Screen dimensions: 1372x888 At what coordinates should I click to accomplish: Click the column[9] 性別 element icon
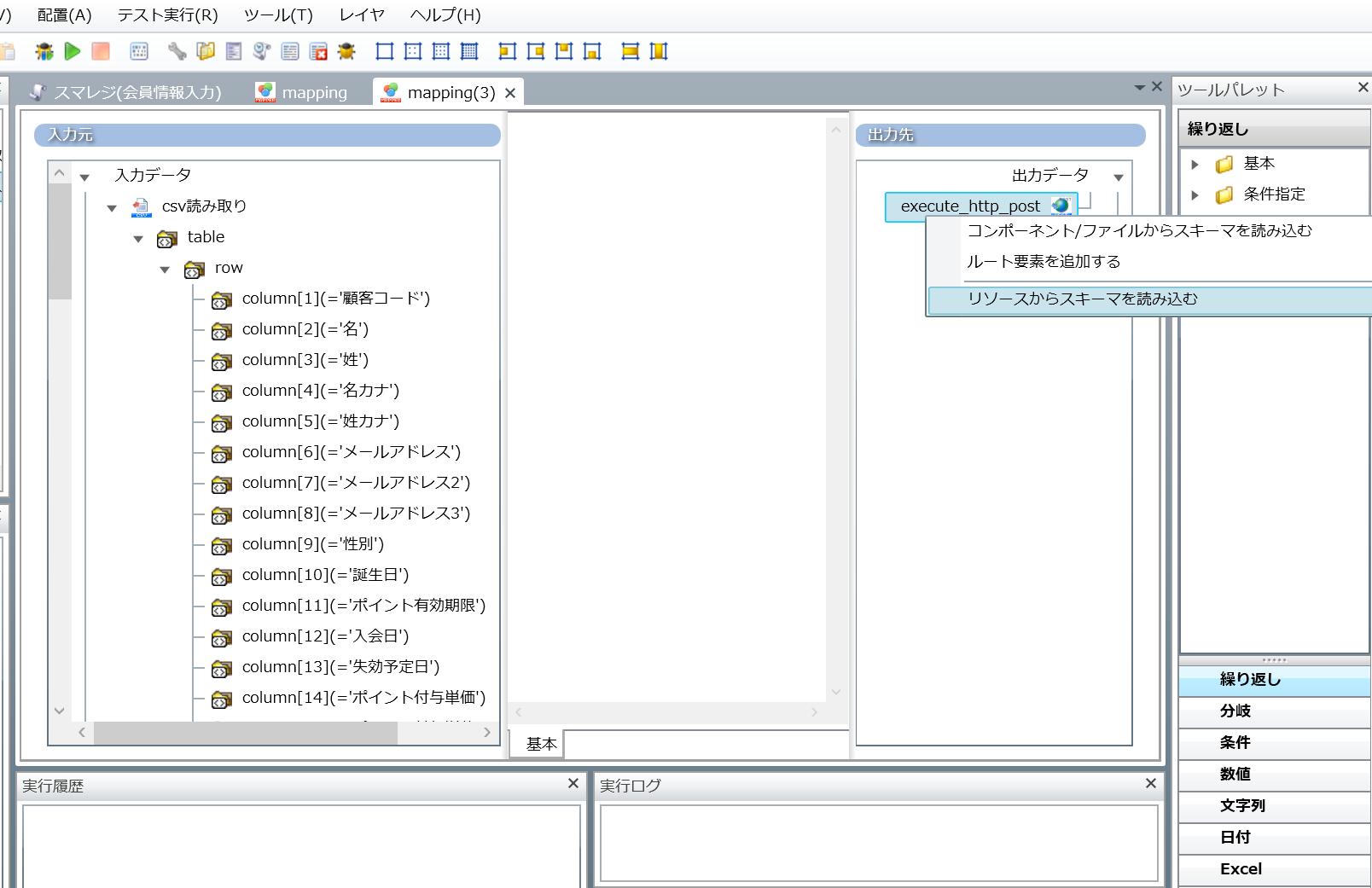(222, 546)
